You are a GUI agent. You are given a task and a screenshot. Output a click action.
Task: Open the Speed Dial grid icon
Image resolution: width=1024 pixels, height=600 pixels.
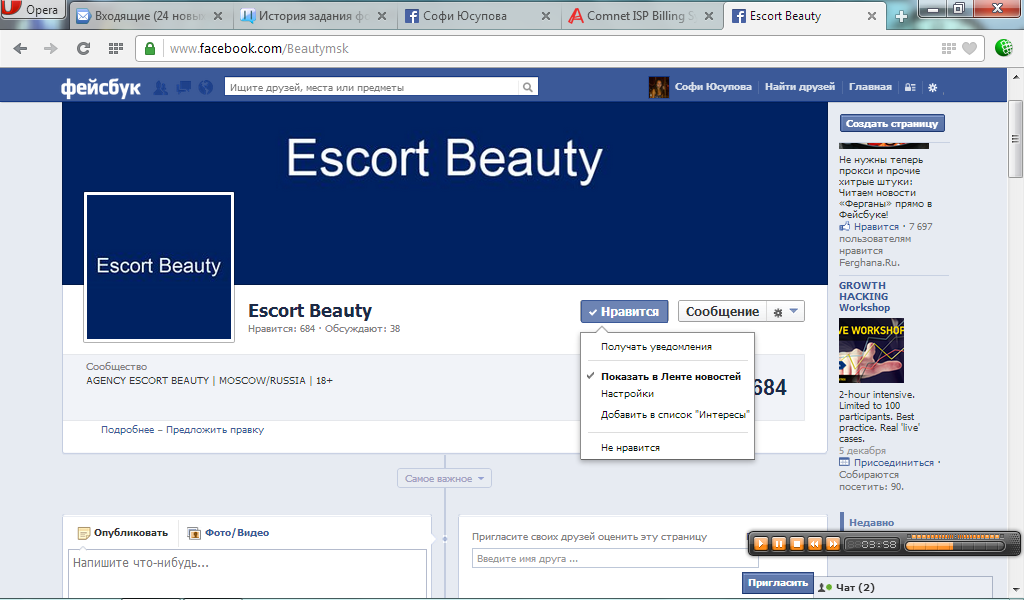point(116,48)
